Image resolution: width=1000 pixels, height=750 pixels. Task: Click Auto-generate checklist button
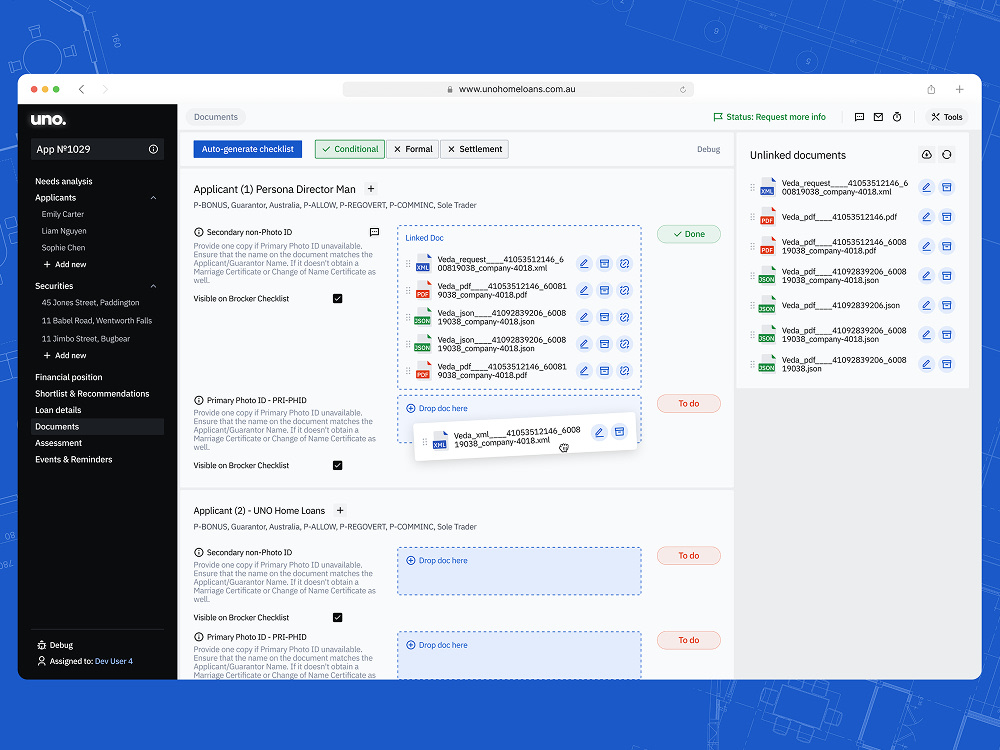247,149
